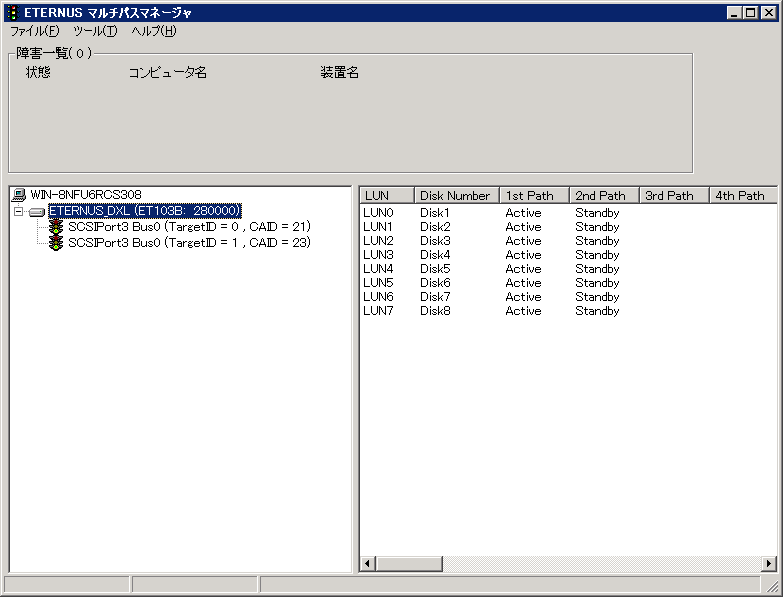The height and width of the screenshot is (597, 783).
Task: Click the ETERNUS_DXL storage device icon
Action: click(x=38, y=211)
